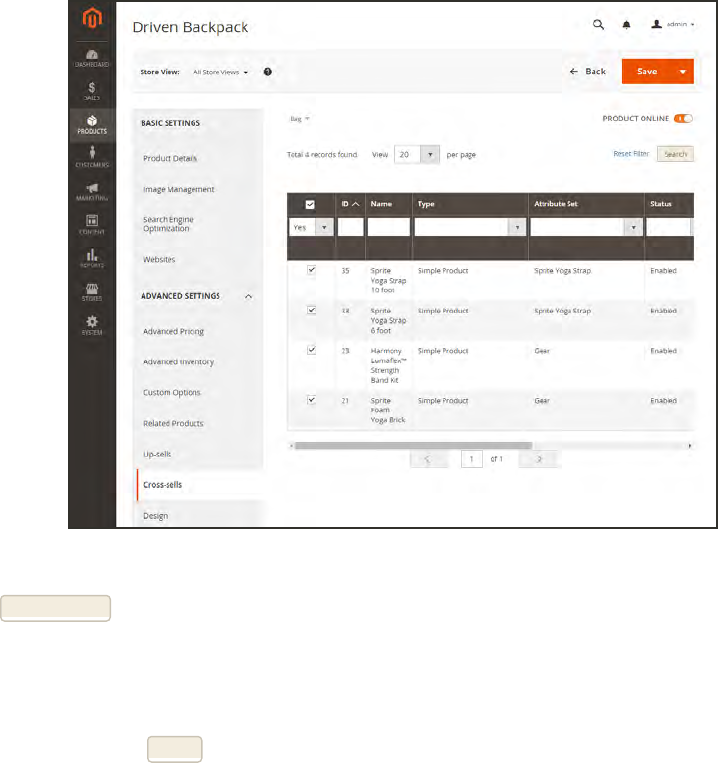Click the Search button above grid
Screen dimensions: 719x763
coord(675,154)
